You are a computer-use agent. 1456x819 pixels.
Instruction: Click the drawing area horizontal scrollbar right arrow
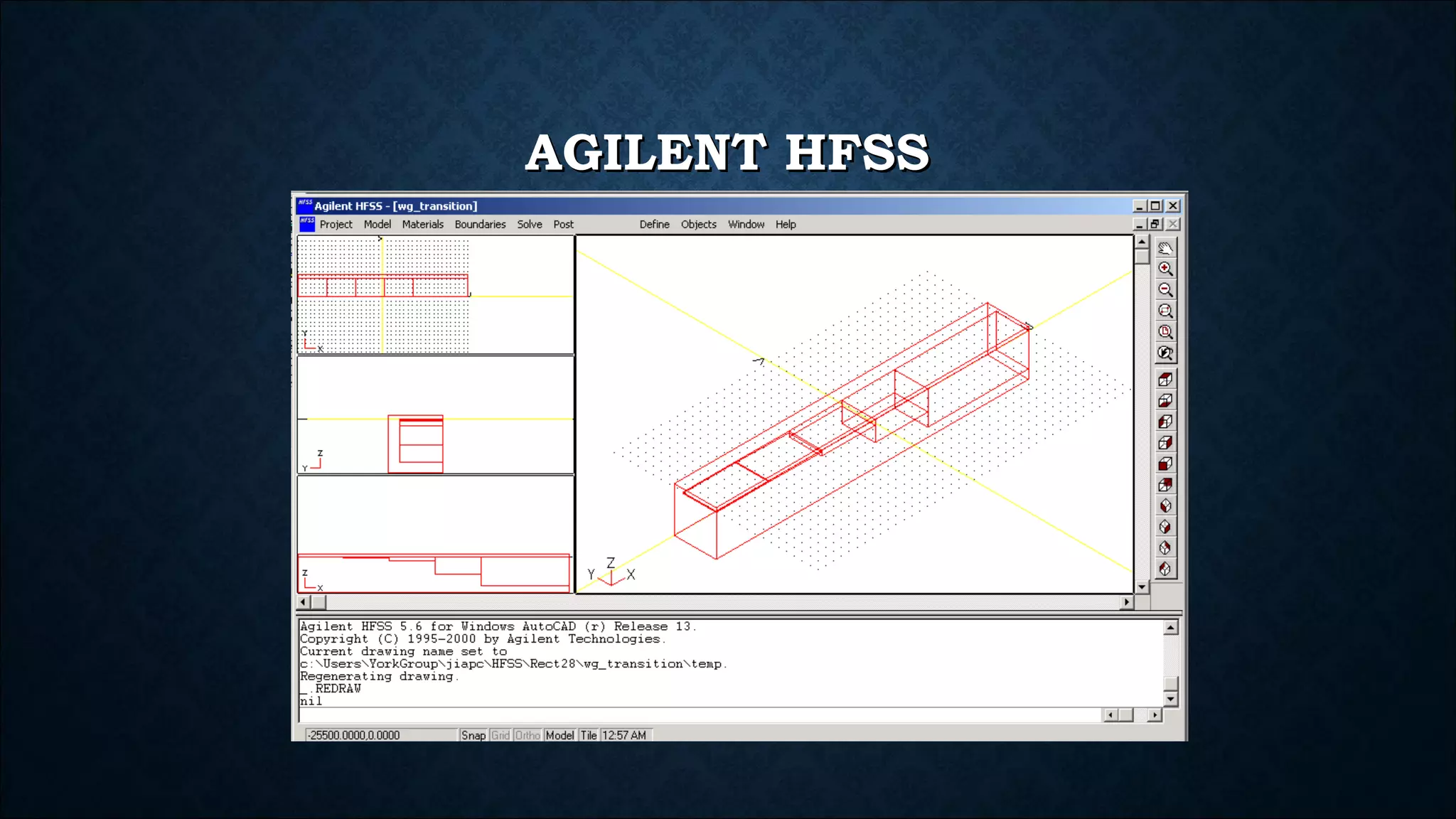point(1126,602)
